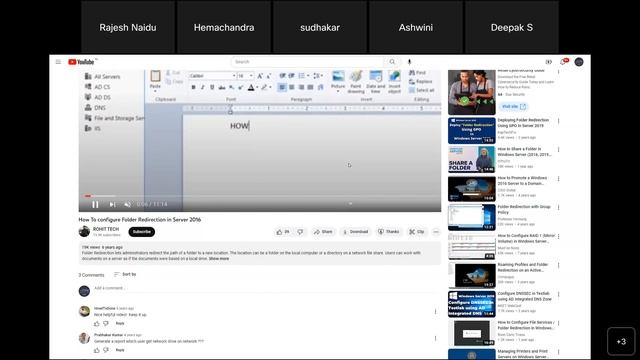Image resolution: width=640 pixels, height=360 pixels.
Task: Click the YouTube search magnifier button
Action: pyautogui.click(x=392, y=62)
